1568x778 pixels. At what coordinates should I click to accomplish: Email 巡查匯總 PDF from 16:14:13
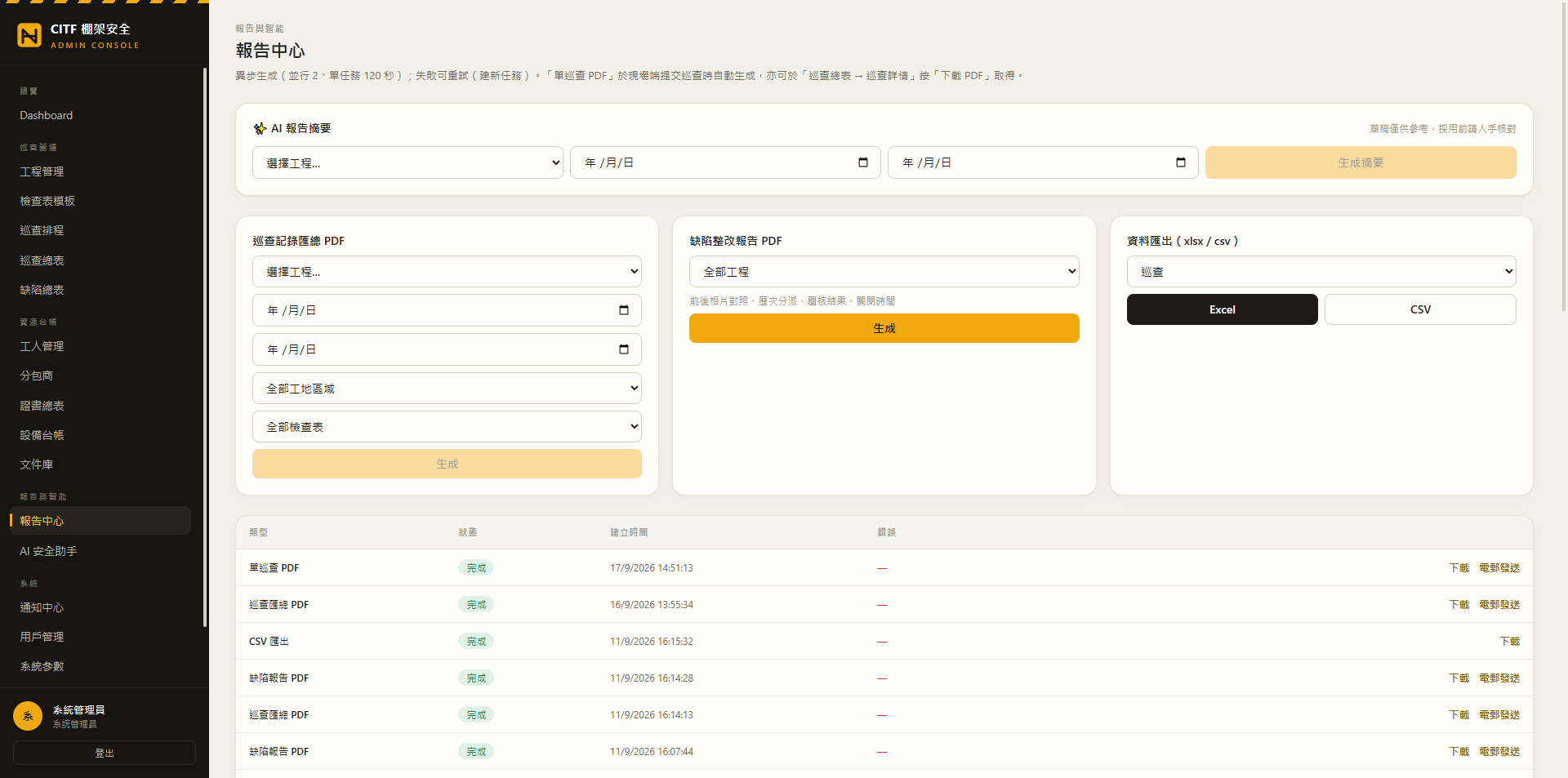tap(1499, 714)
